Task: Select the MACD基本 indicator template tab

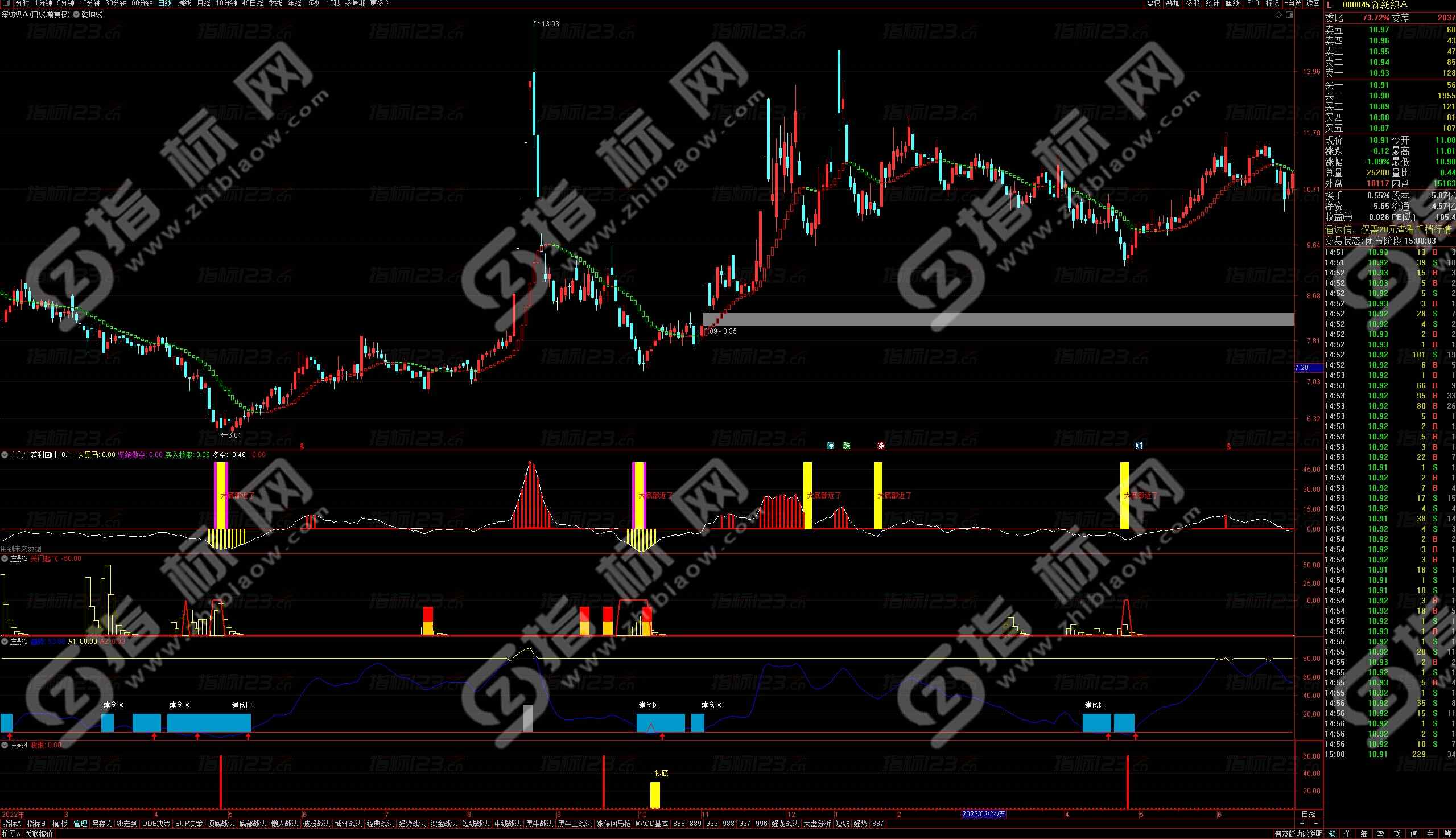Action: (651, 824)
